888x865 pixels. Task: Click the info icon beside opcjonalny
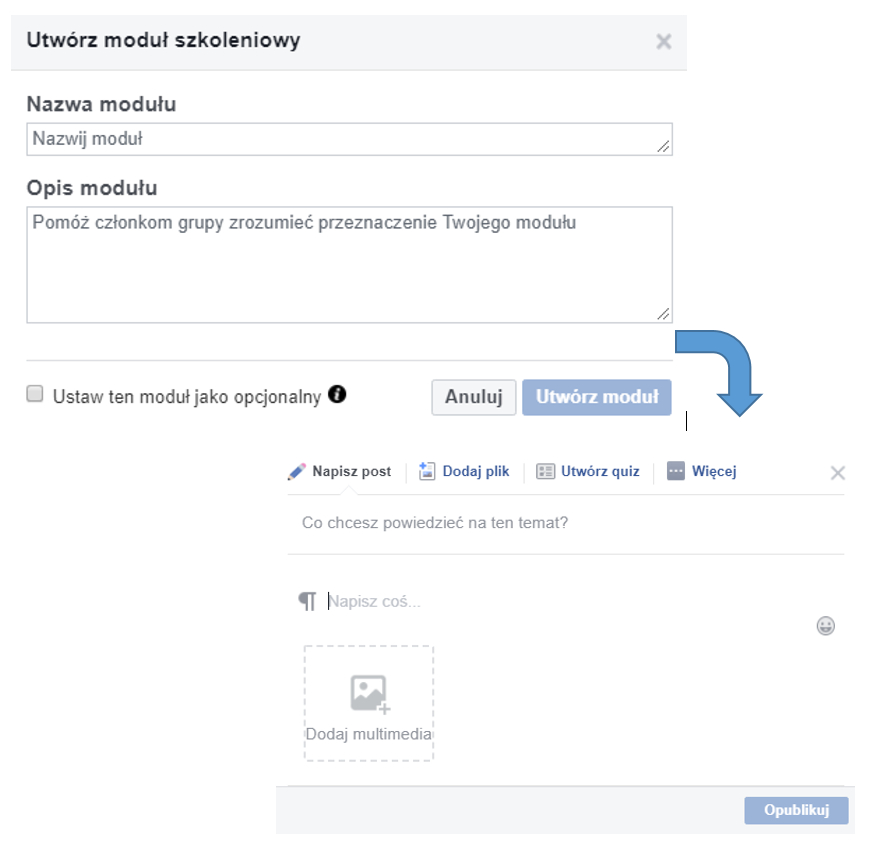[337, 394]
